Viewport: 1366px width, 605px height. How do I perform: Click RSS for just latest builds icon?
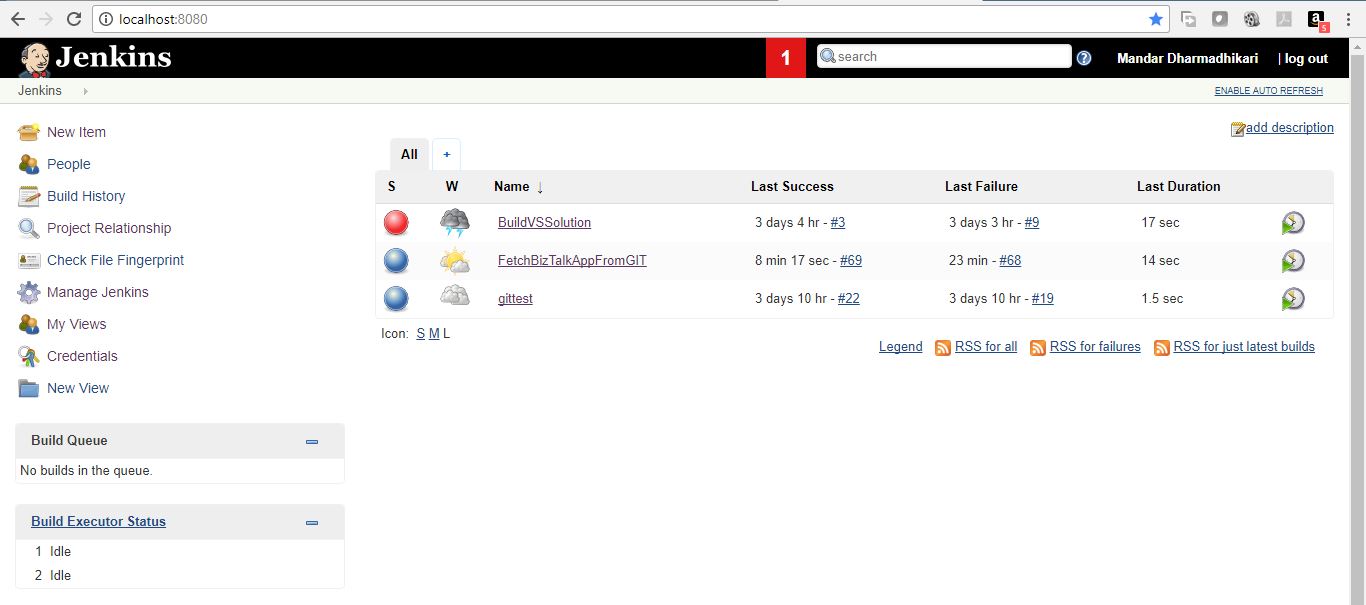1162,348
